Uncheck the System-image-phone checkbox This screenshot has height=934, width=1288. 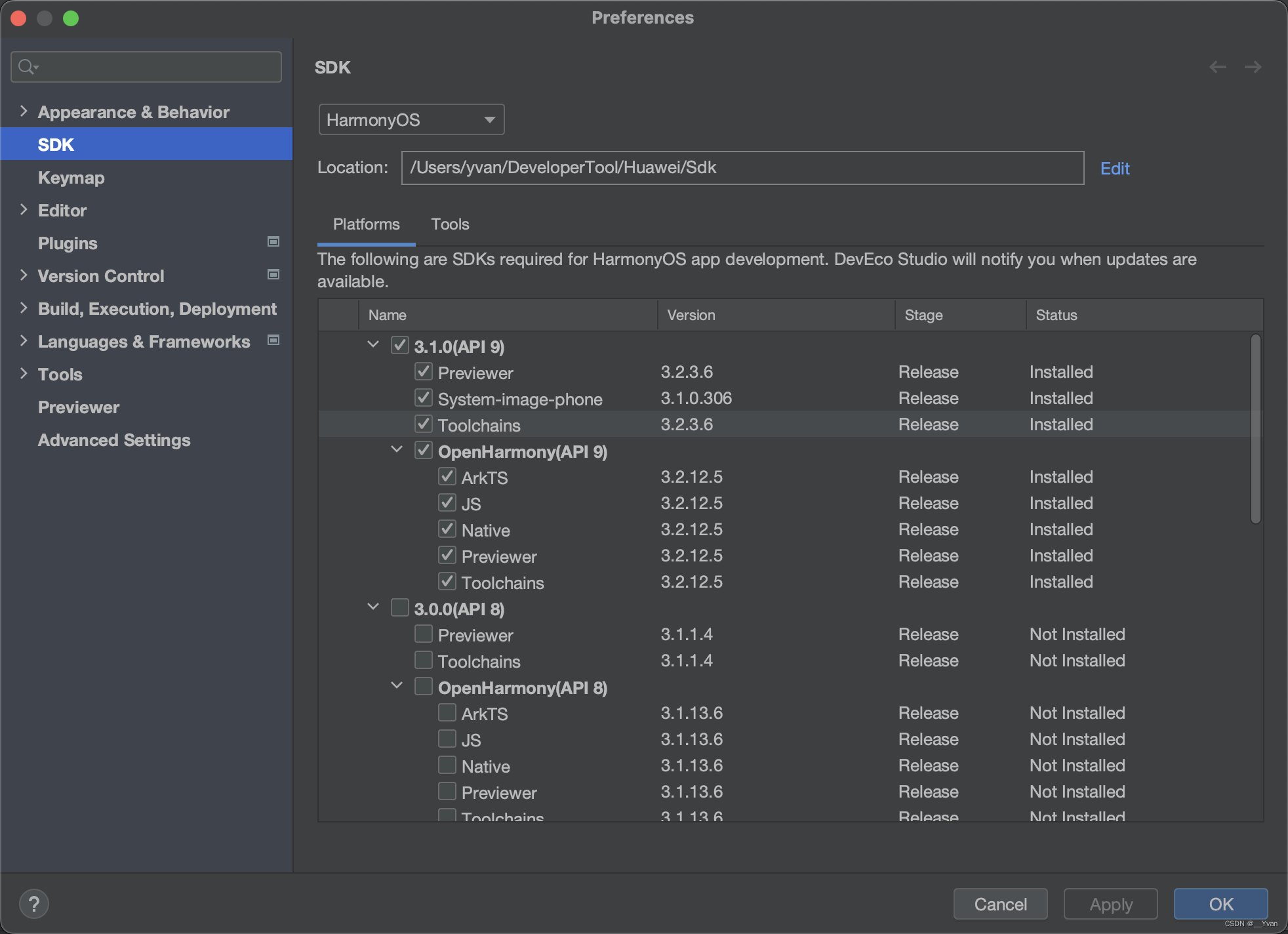[x=424, y=398]
